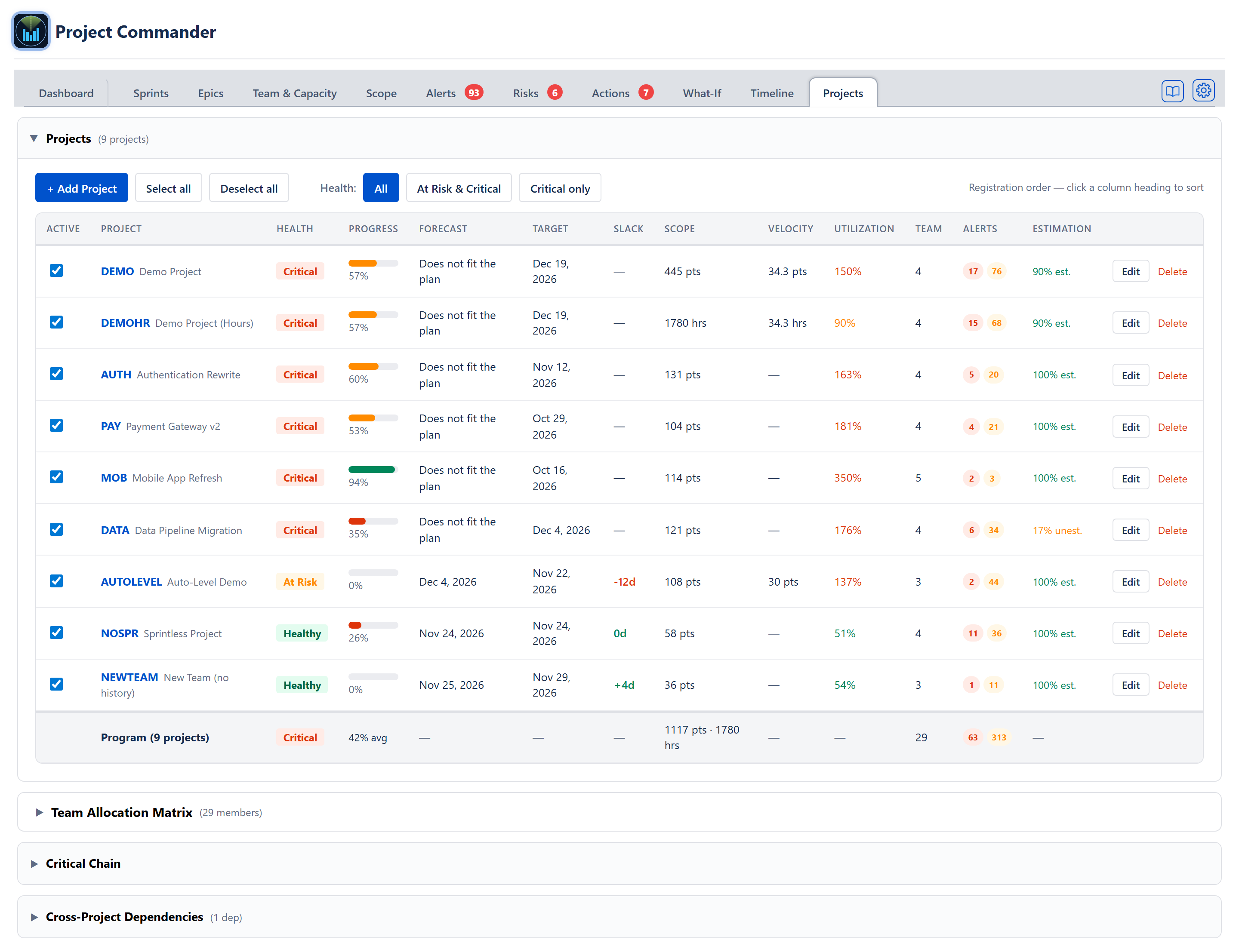
Task: Toggle the MOB project active checkbox
Action: click(56, 476)
